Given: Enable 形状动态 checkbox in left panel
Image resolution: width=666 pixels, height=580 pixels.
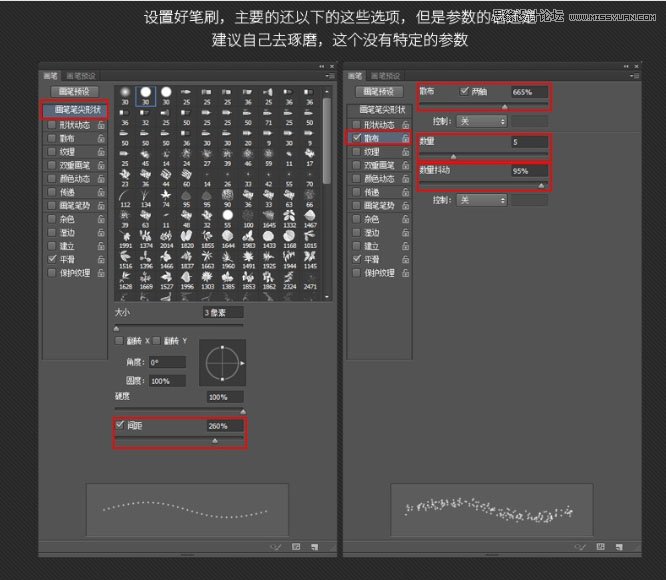Looking at the screenshot, I should [52, 125].
